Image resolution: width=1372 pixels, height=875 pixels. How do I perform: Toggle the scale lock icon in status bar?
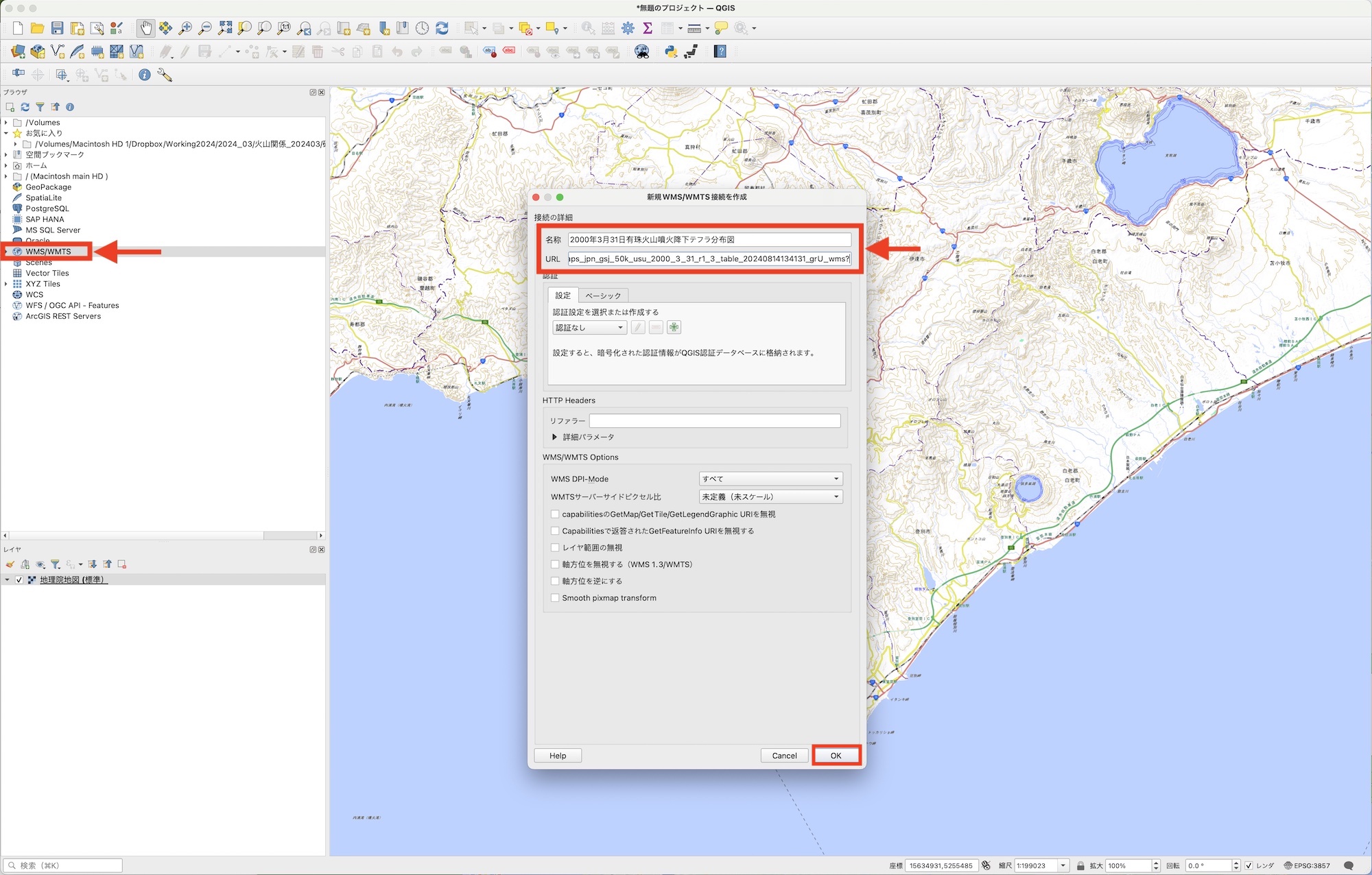coord(1080,865)
